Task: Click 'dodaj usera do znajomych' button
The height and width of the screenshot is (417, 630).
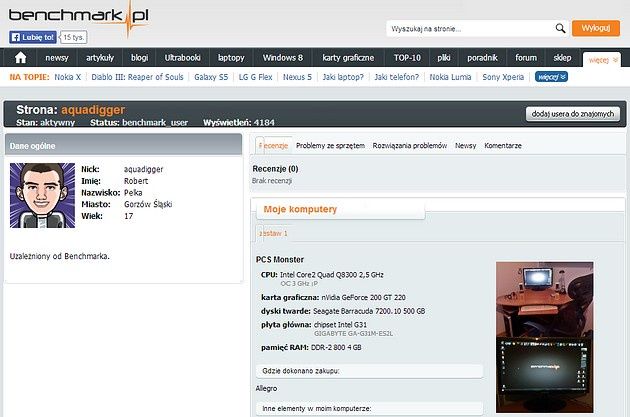Action: coord(573,114)
